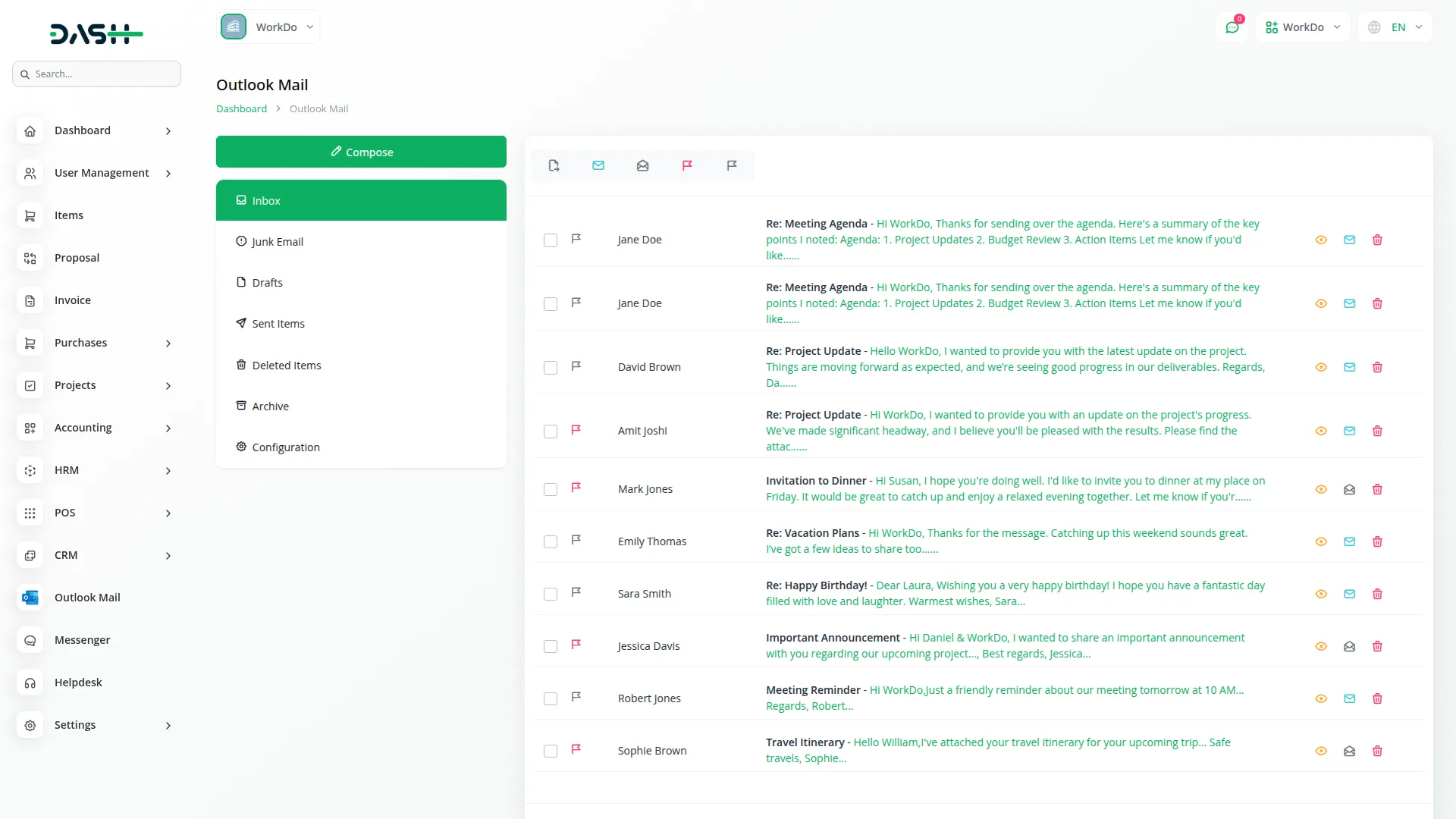1456x819 pixels.
Task: Open the EN language dropdown
Action: (x=1395, y=27)
